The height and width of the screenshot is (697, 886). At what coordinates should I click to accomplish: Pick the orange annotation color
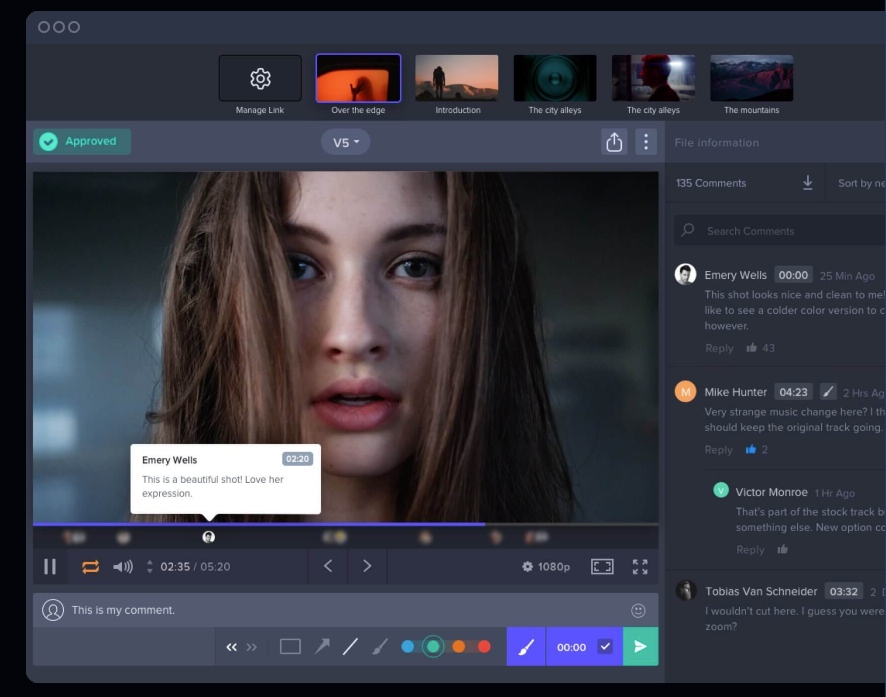461,646
